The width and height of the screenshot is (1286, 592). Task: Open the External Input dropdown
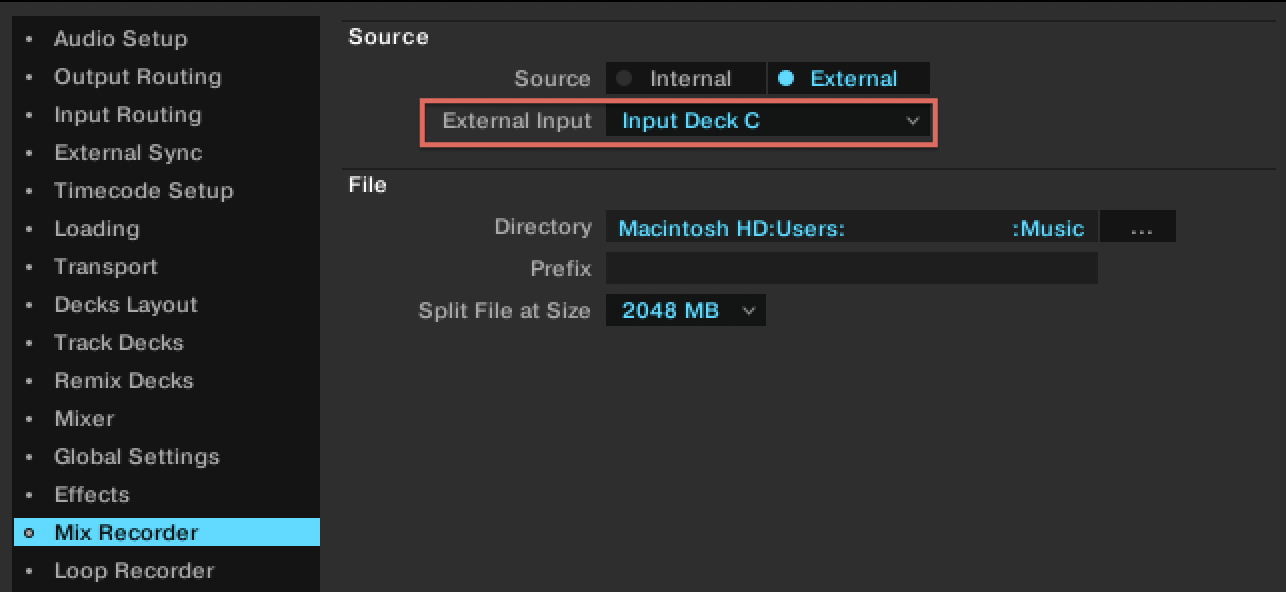point(769,121)
